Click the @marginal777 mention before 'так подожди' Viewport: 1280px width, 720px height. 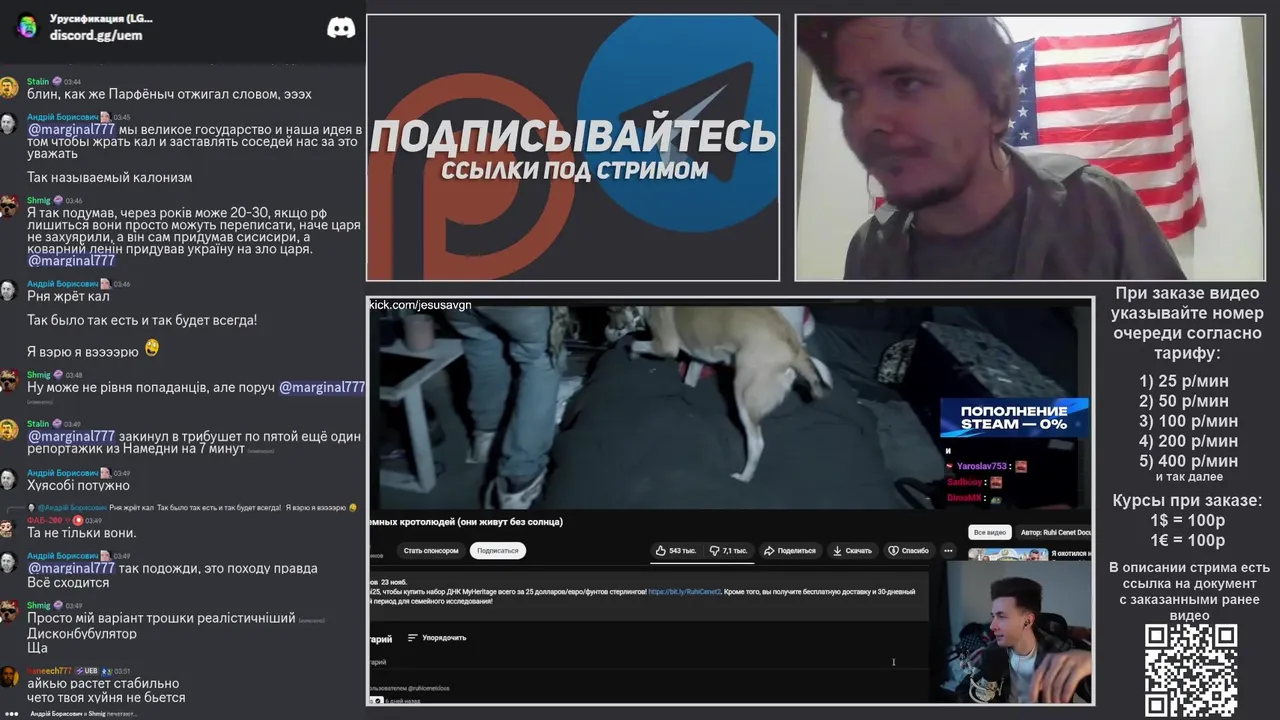[71, 568]
